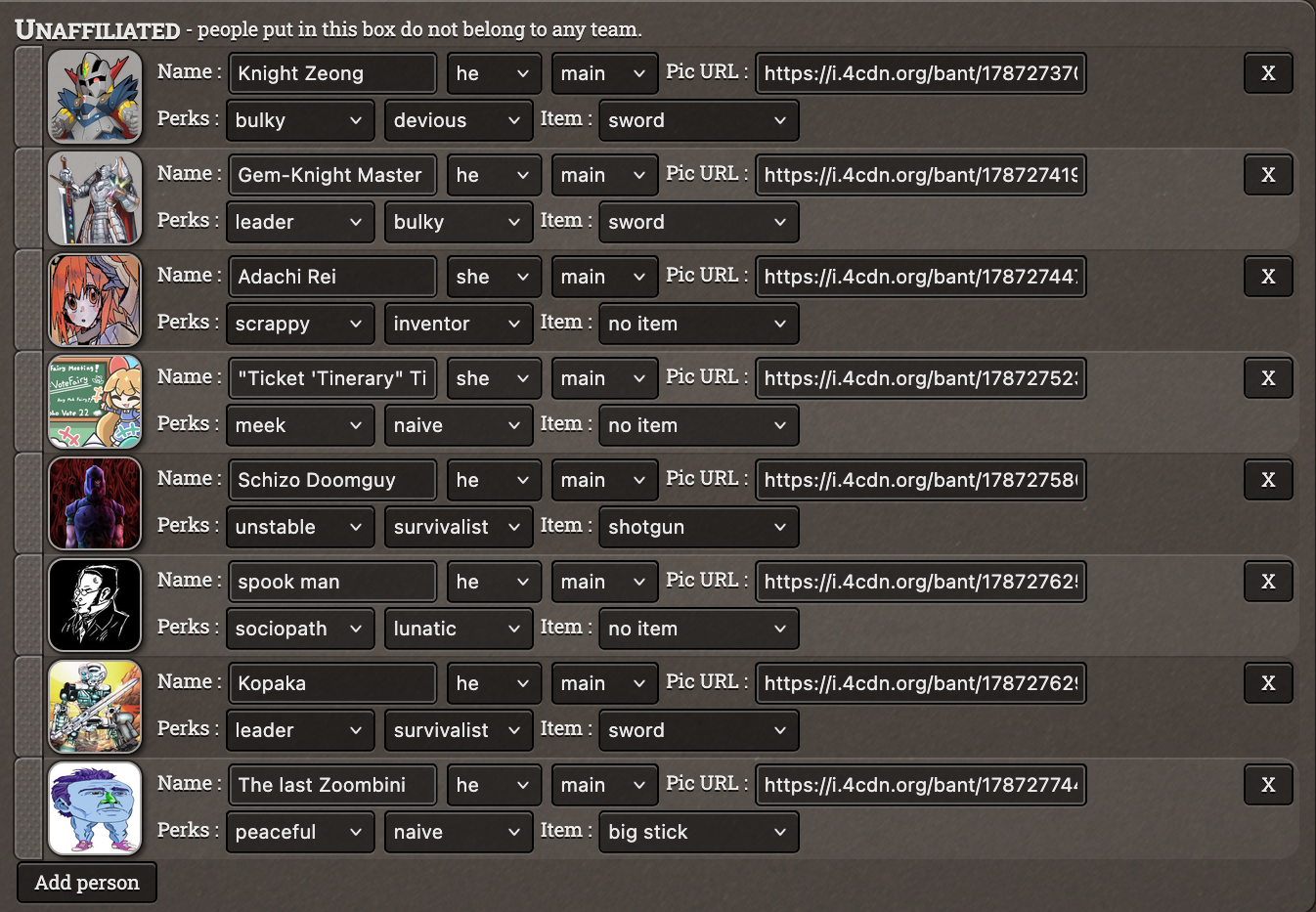Screen dimensions: 1316x912
Task: Remove Adachi Rei with the X button
Action: [x=1268, y=277]
